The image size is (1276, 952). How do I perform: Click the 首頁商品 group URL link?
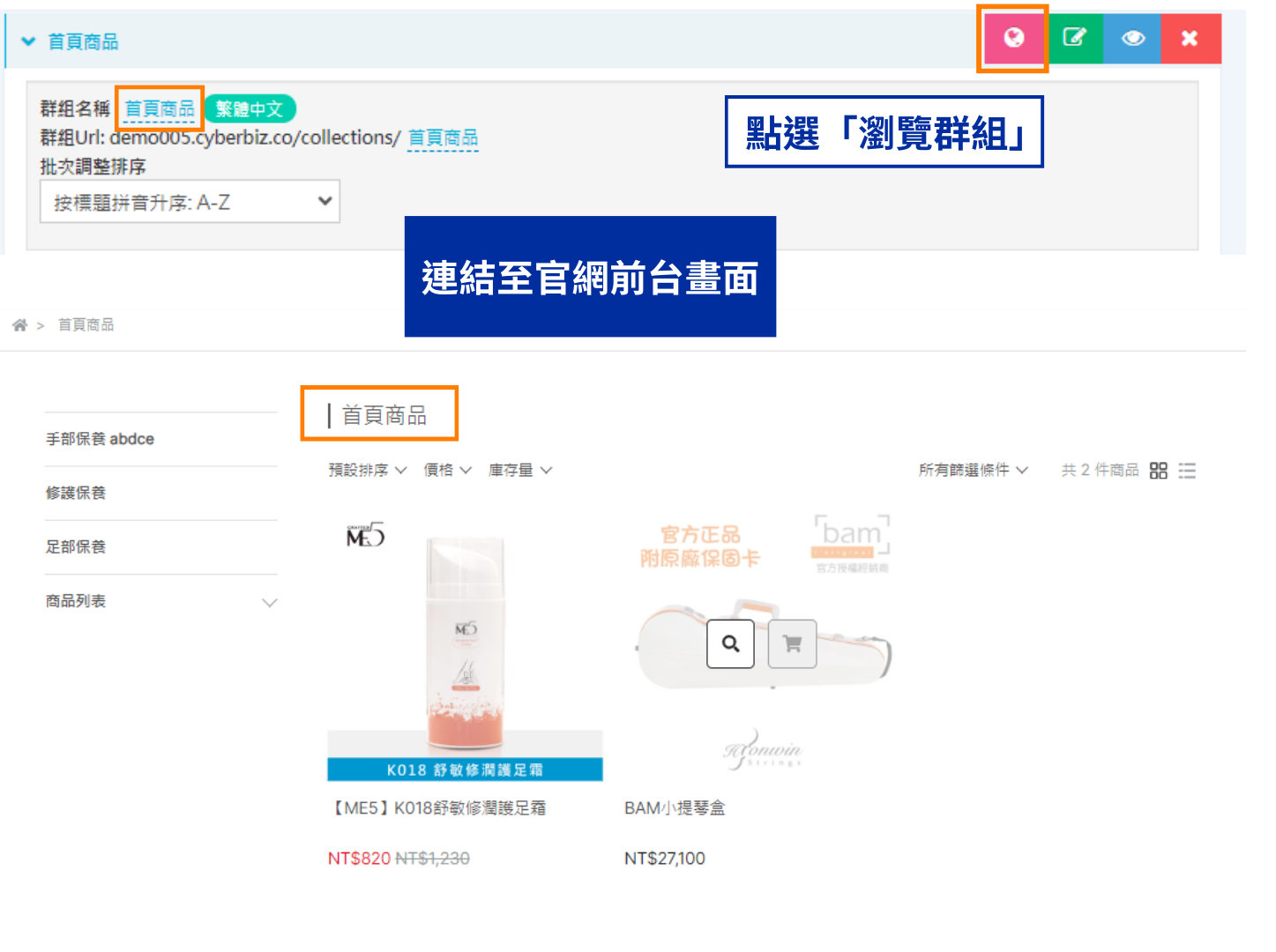(x=443, y=138)
